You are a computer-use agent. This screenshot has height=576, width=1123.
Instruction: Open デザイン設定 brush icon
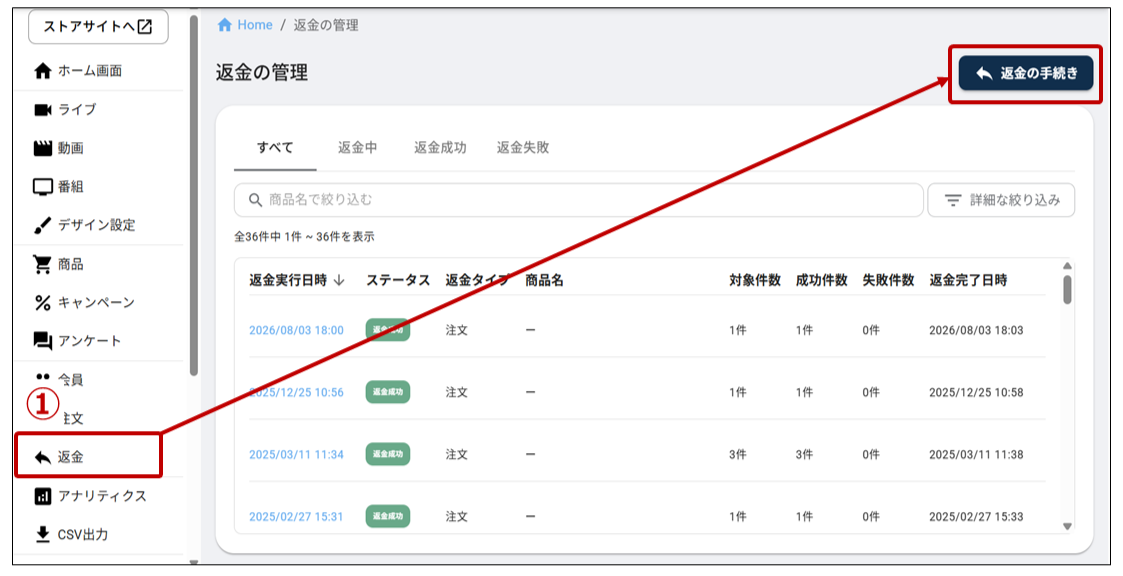43,226
